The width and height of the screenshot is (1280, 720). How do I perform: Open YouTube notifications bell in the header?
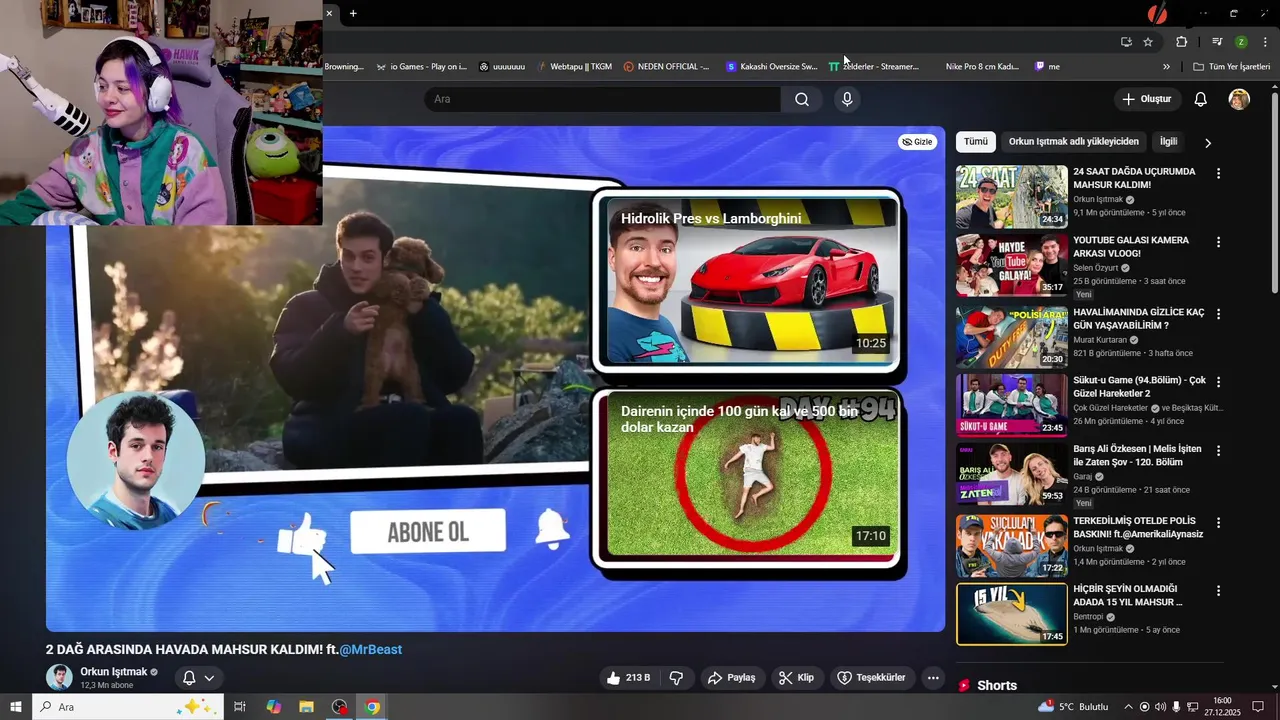coord(1201,99)
